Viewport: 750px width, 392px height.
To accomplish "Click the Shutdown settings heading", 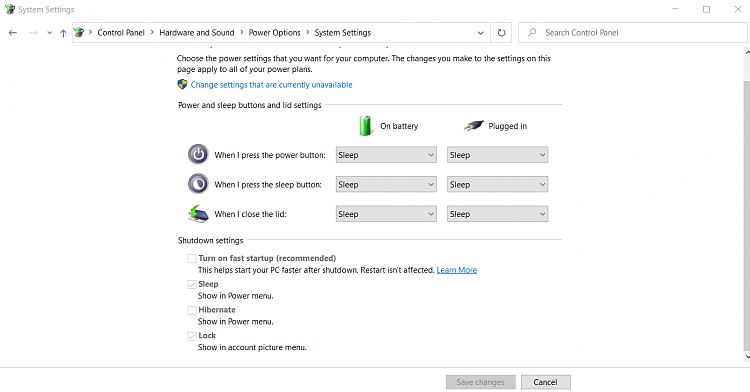I will coord(210,240).
